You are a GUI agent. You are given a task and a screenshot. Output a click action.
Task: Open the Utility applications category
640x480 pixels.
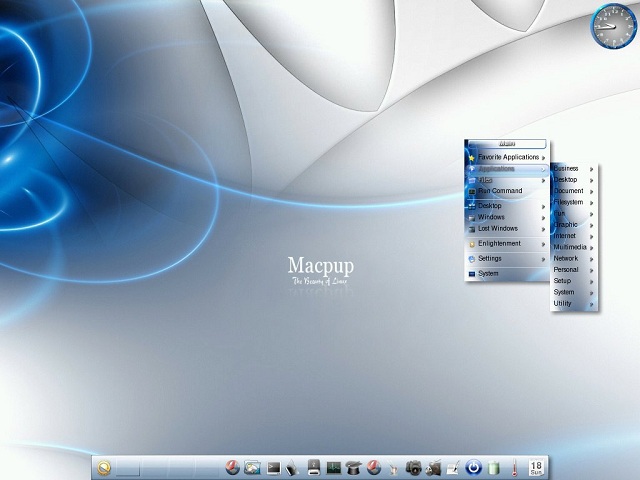point(573,304)
